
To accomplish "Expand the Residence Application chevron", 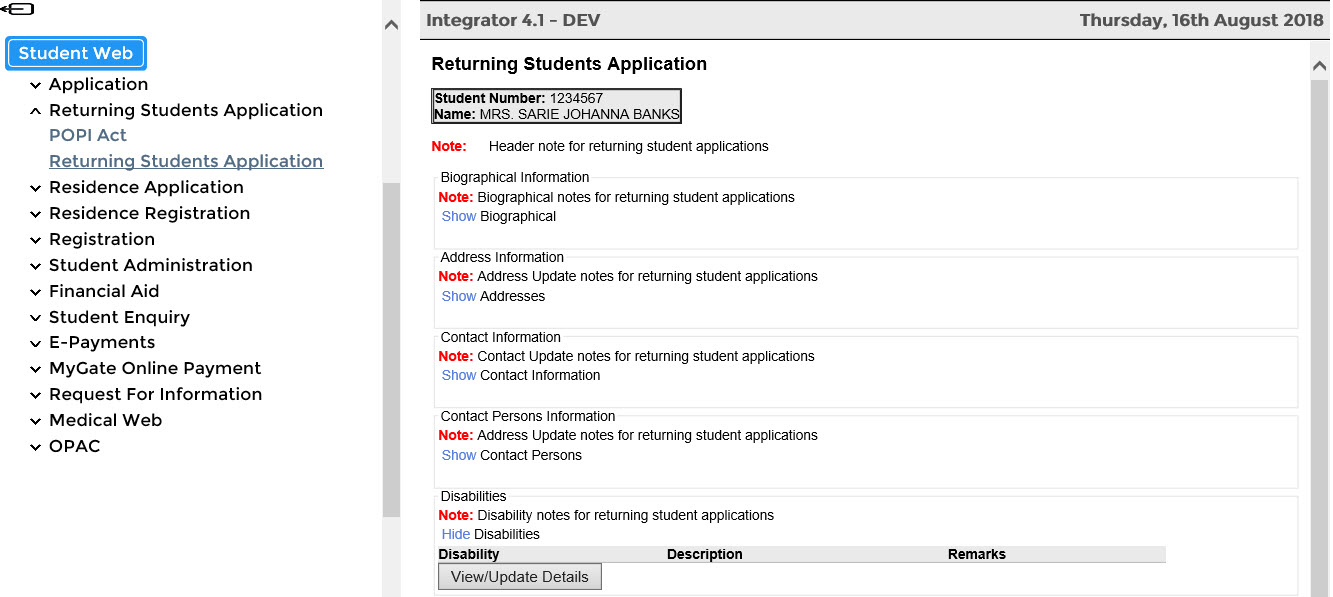I will click(36, 188).
